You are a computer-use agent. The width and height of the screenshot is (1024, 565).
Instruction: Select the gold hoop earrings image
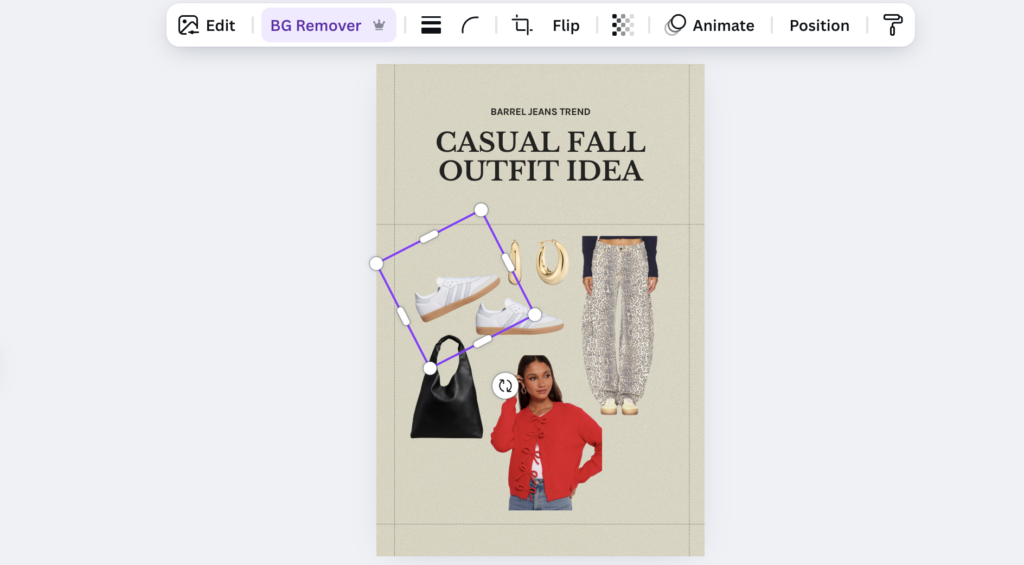click(539, 262)
